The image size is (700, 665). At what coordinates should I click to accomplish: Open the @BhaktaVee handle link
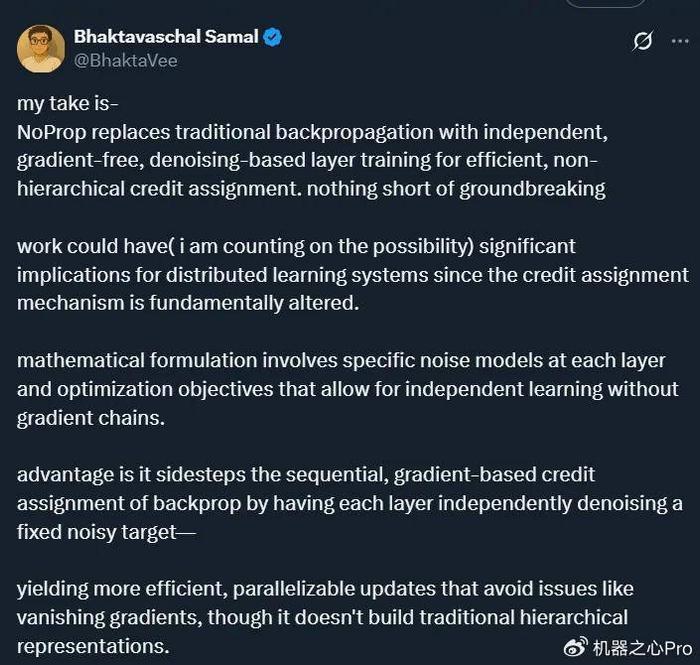tap(125, 61)
